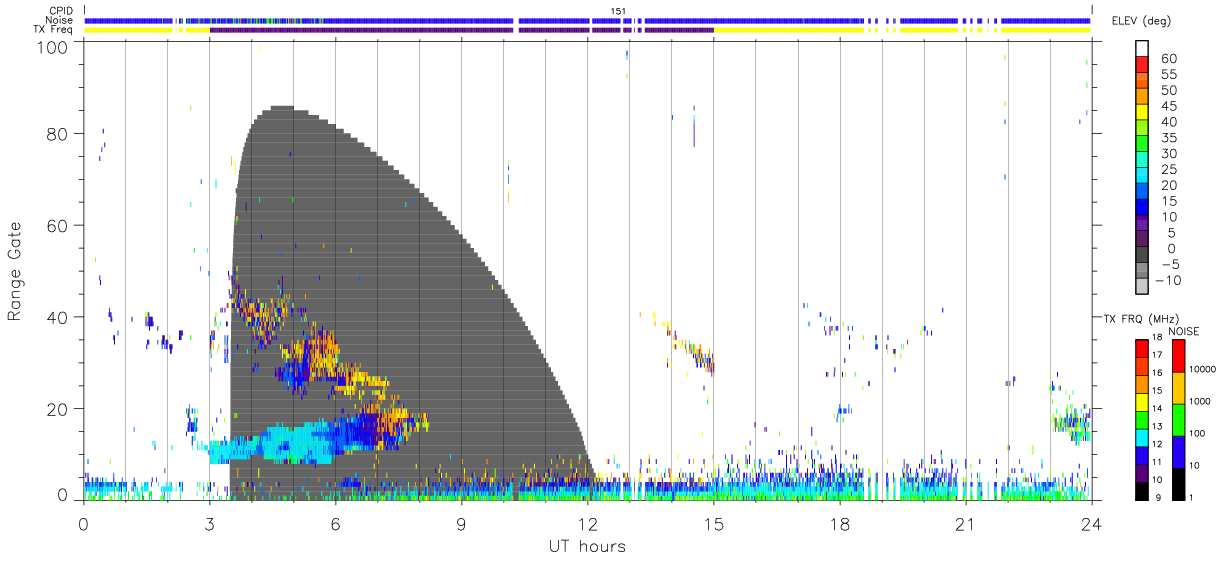The image size is (1228, 567).
Task: Select the cyan segment of TX FRQ bar
Action: (x=1142, y=436)
